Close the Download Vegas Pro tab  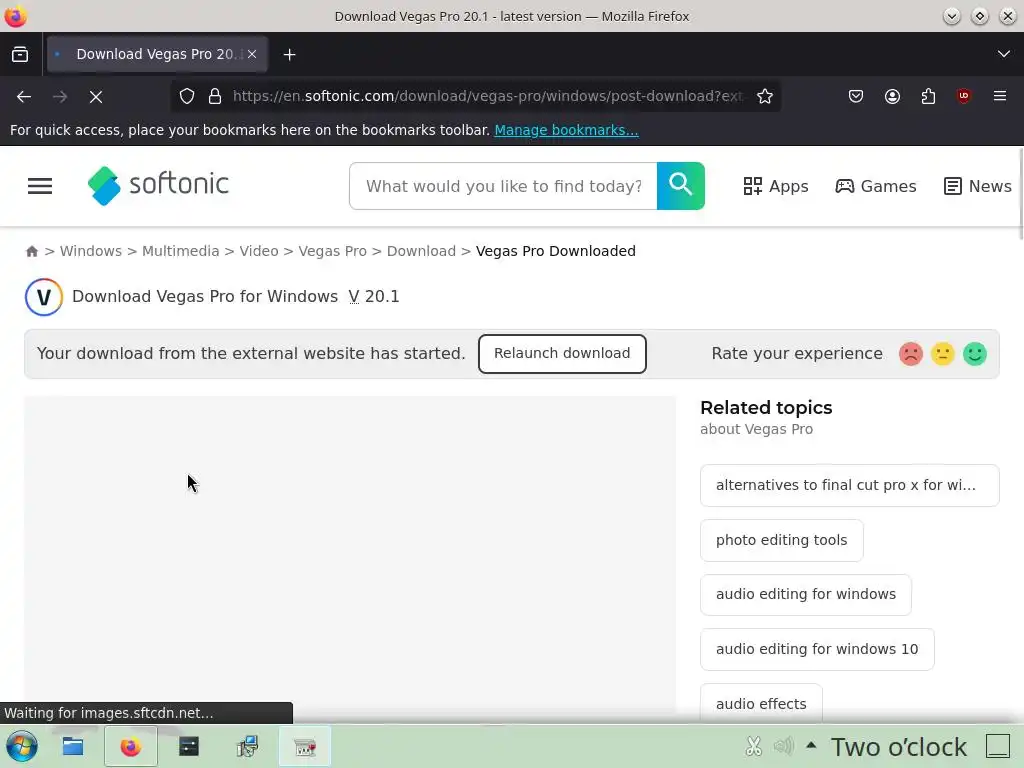tap(252, 54)
